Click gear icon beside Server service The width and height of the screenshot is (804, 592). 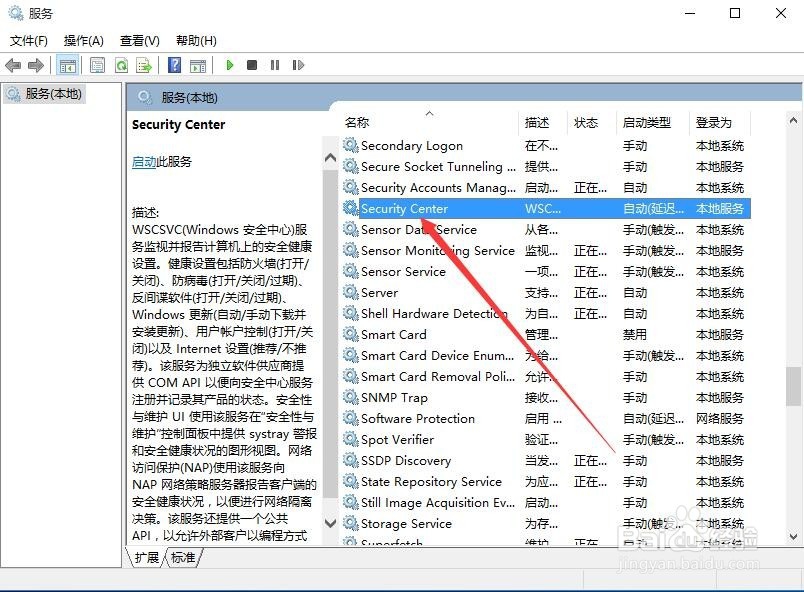(x=350, y=292)
